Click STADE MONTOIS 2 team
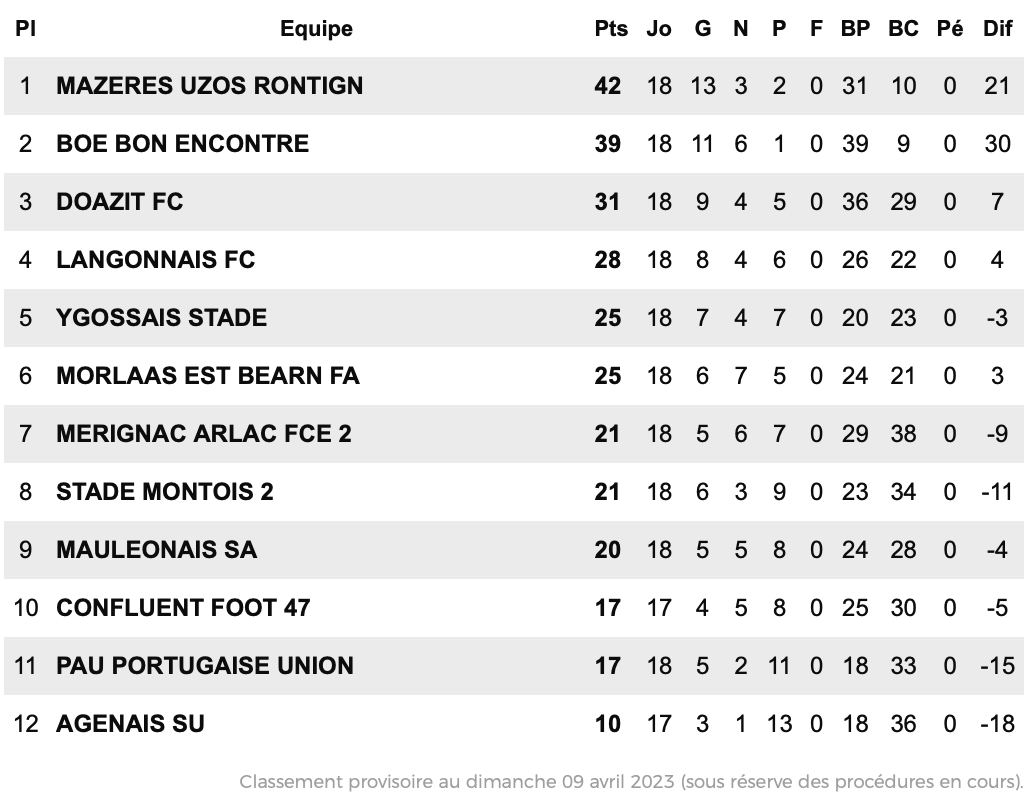The image size is (1026, 808). (x=165, y=491)
